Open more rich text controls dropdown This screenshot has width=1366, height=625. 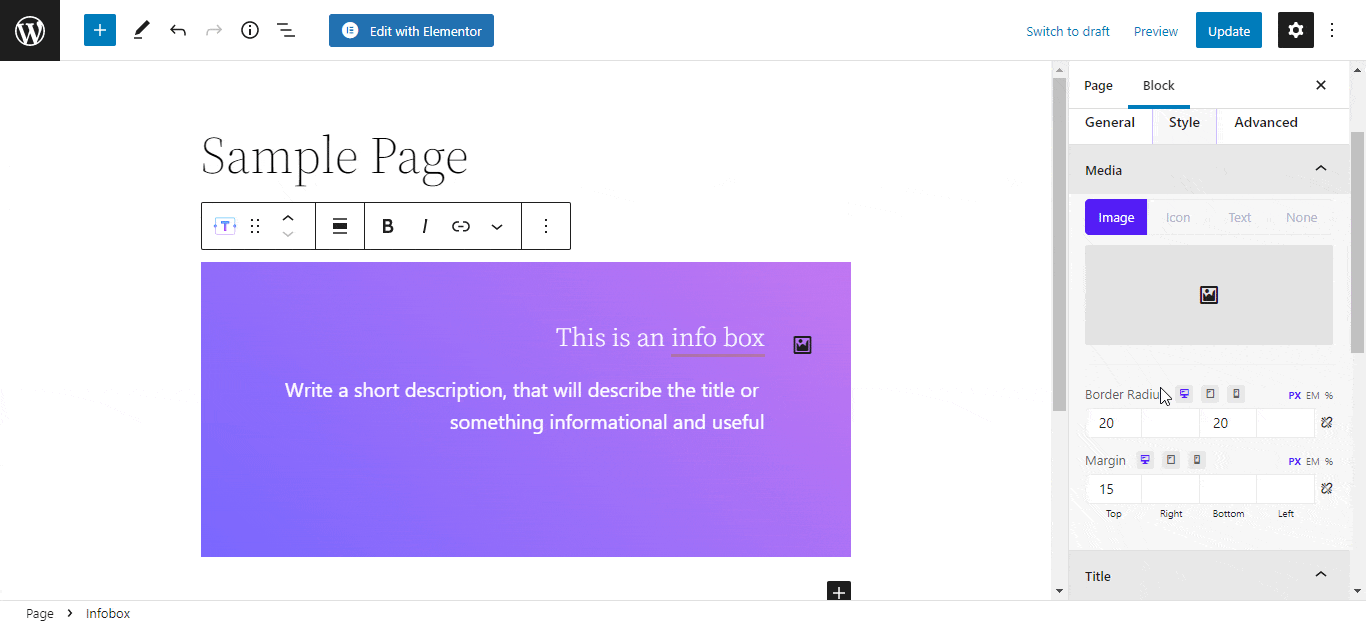[497, 226]
